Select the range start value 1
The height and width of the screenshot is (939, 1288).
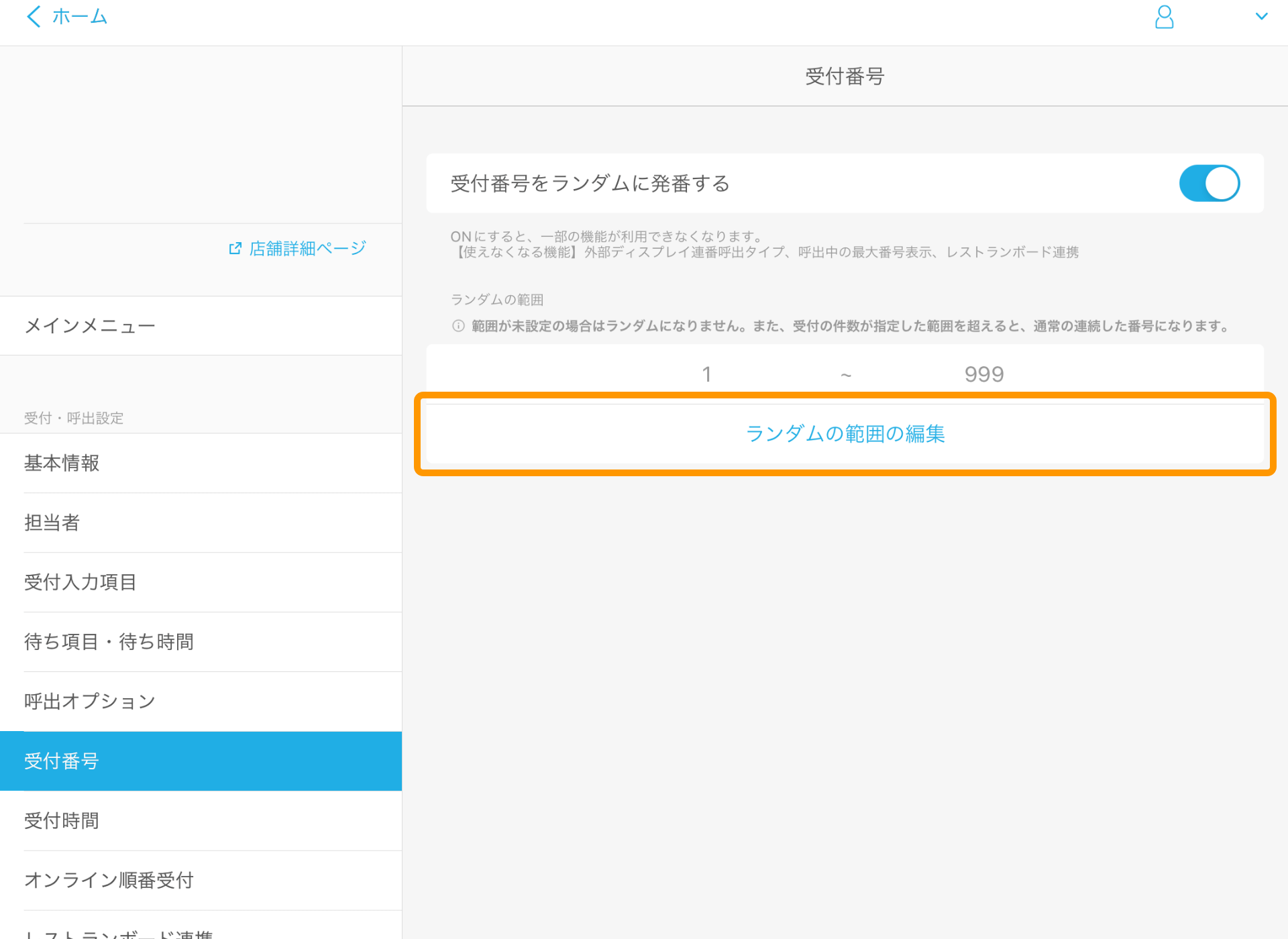point(706,374)
